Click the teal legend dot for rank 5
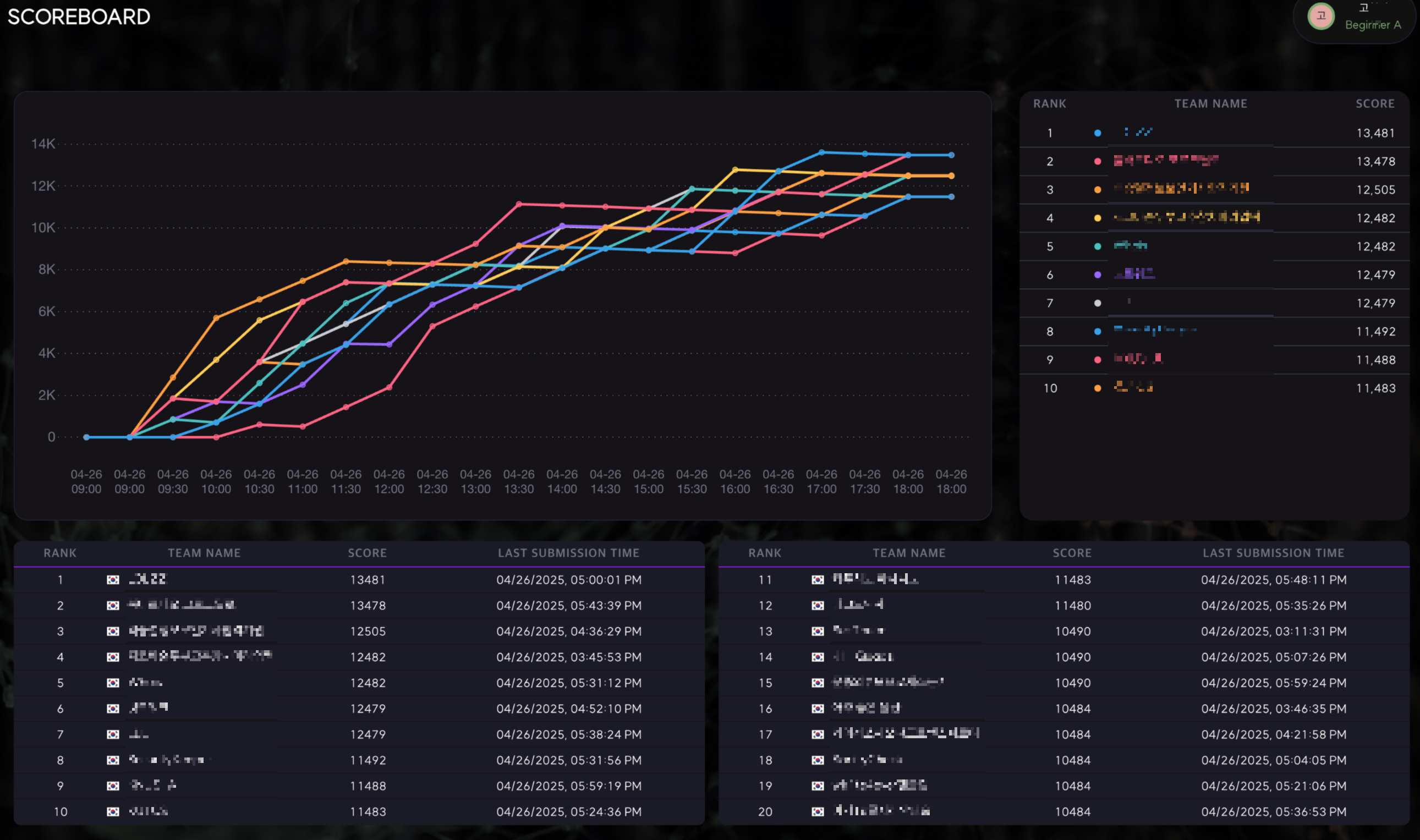 (x=1098, y=246)
